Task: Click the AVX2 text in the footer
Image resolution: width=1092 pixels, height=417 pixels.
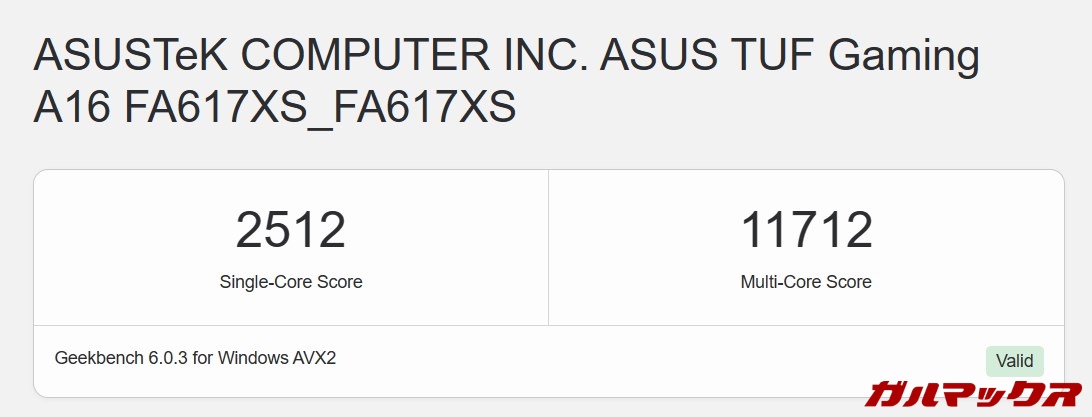Action: [315, 358]
